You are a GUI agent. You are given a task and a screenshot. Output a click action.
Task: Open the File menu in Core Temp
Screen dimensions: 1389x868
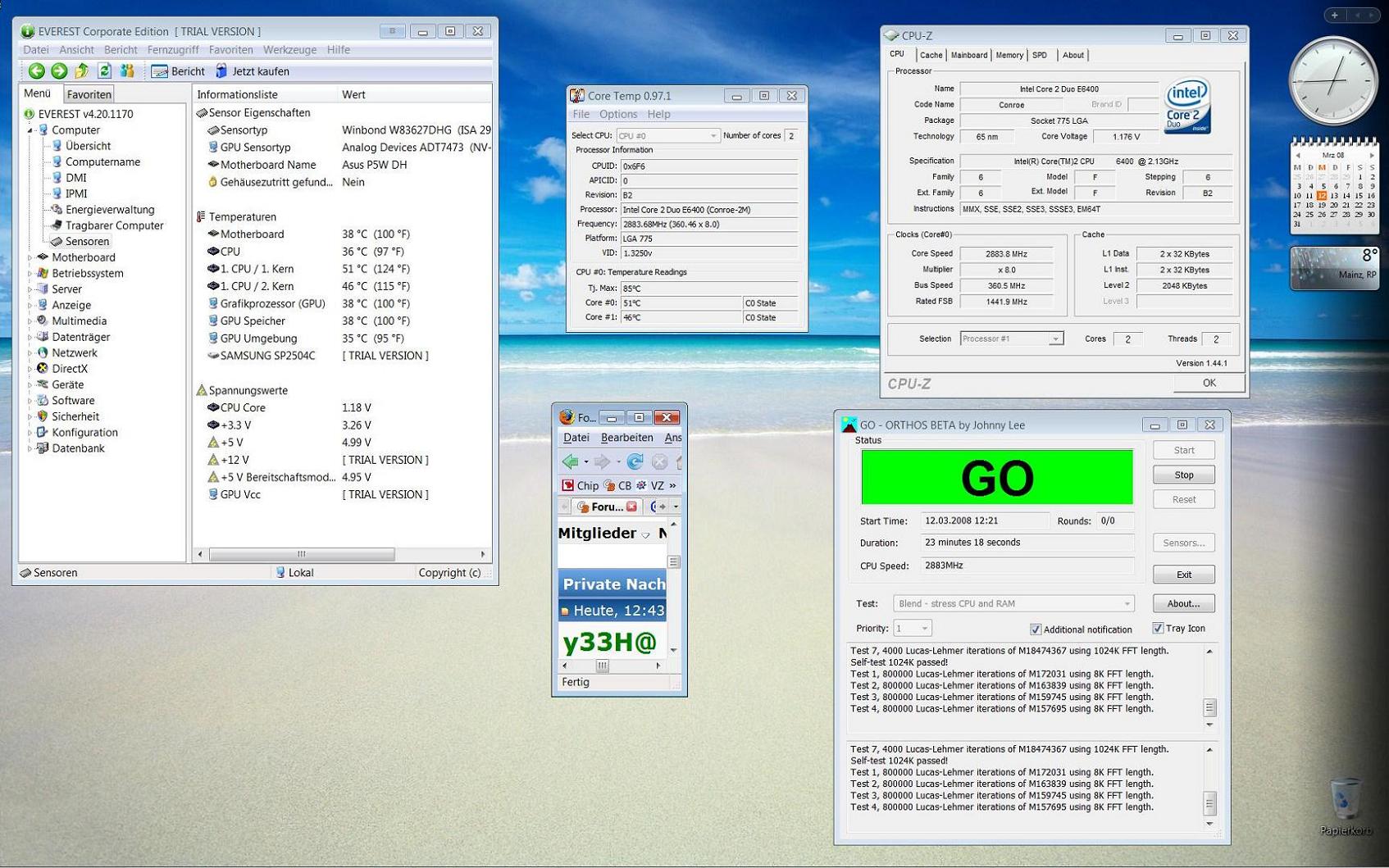[x=581, y=114]
